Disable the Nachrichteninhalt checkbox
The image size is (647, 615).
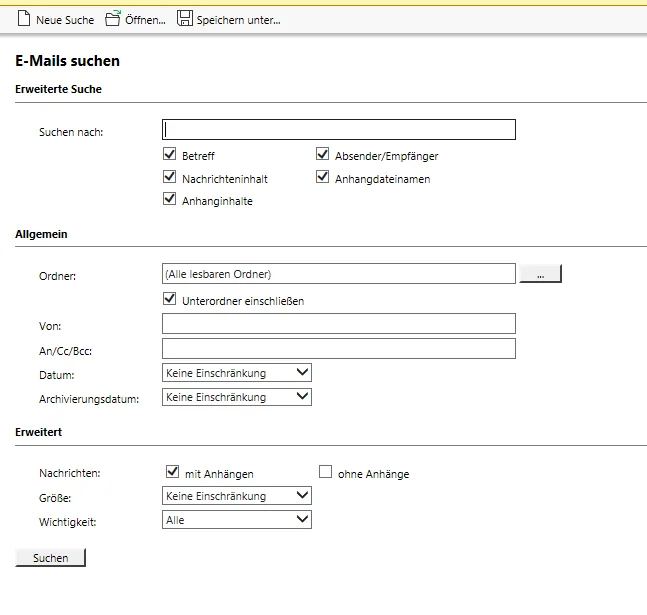[x=170, y=177]
